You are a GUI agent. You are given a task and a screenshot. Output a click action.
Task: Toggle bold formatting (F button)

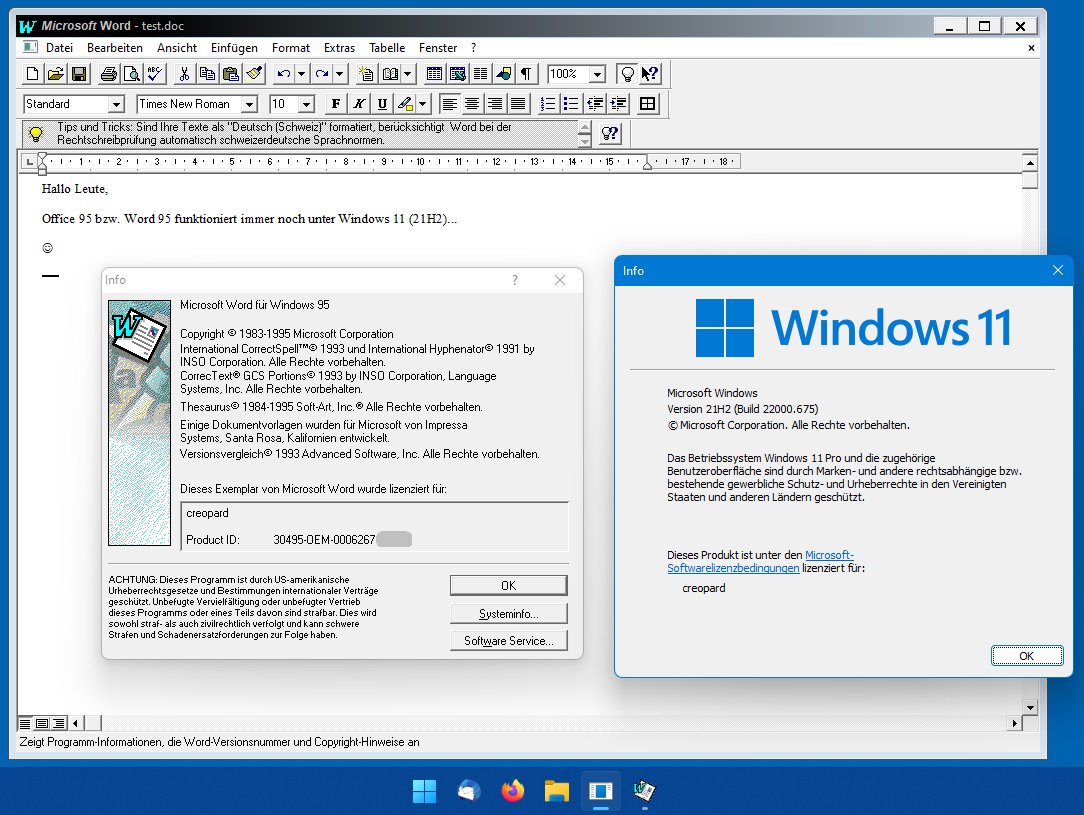(335, 104)
